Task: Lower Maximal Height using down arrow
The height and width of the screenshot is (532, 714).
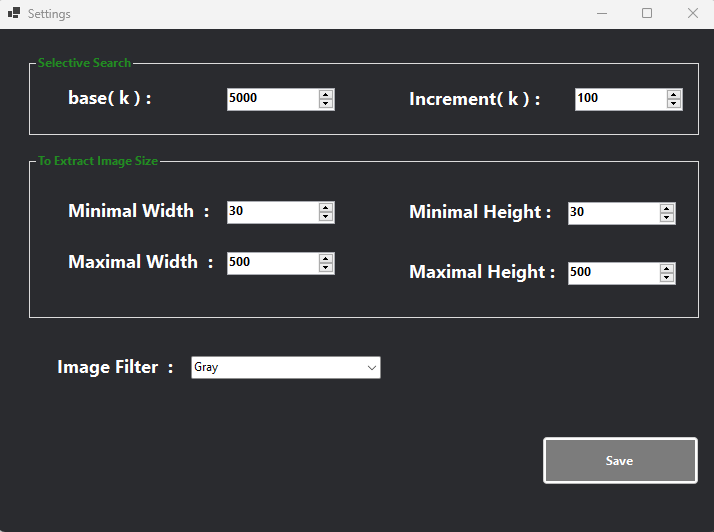Action: pos(667,278)
